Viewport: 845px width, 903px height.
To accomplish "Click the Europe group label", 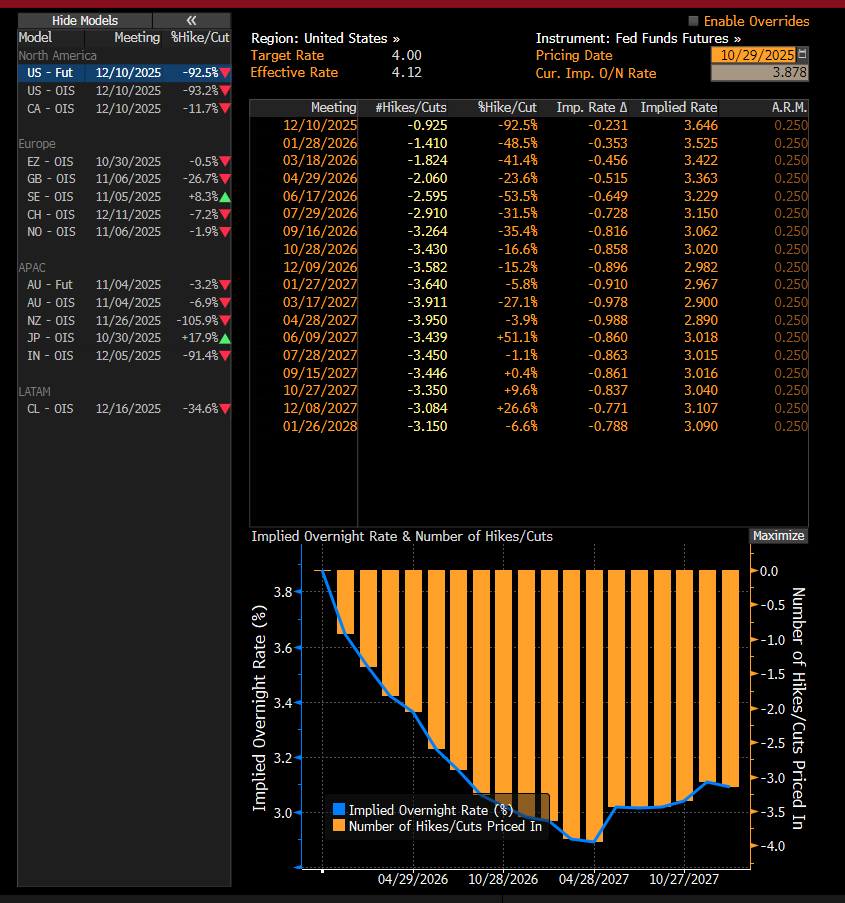I will pyautogui.click(x=37, y=144).
